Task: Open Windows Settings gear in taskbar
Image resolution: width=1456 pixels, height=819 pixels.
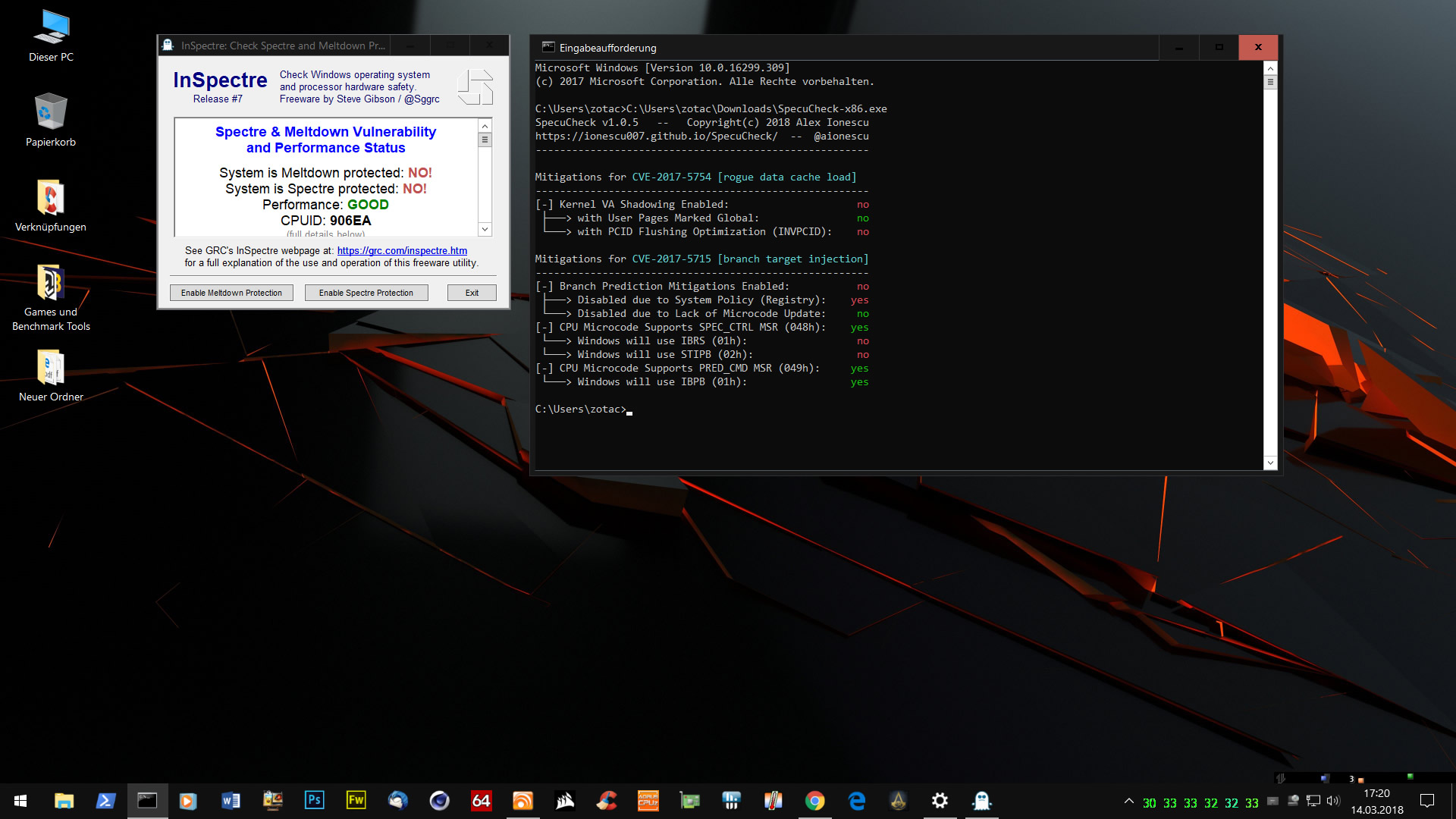Action: pyautogui.click(x=940, y=801)
